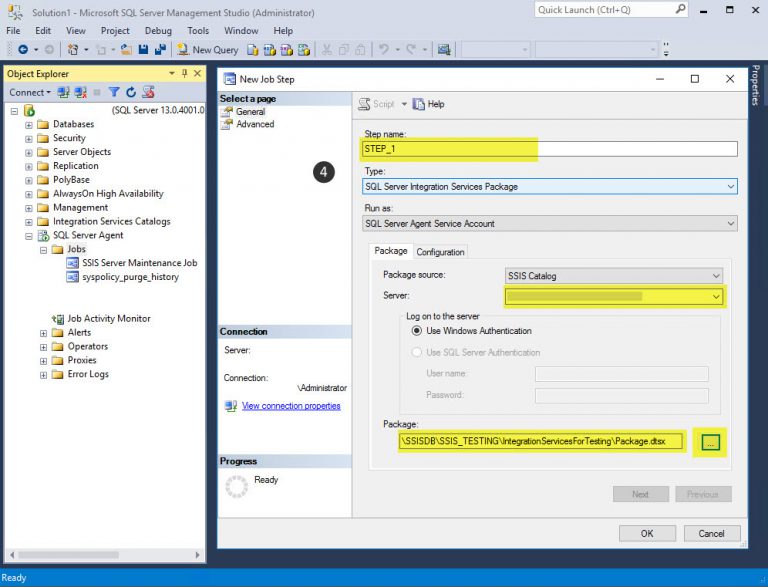This screenshot has height=587, width=768.
Task: Click the Package path field
Action: tap(541, 441)
